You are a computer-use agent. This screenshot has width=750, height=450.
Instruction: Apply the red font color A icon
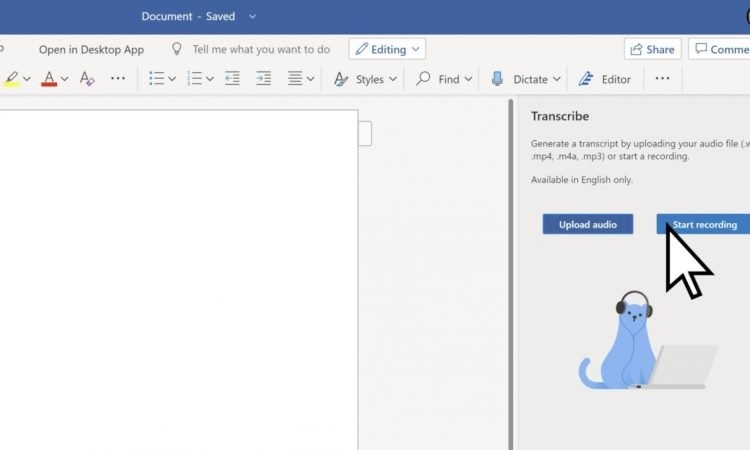click(49, 79)
